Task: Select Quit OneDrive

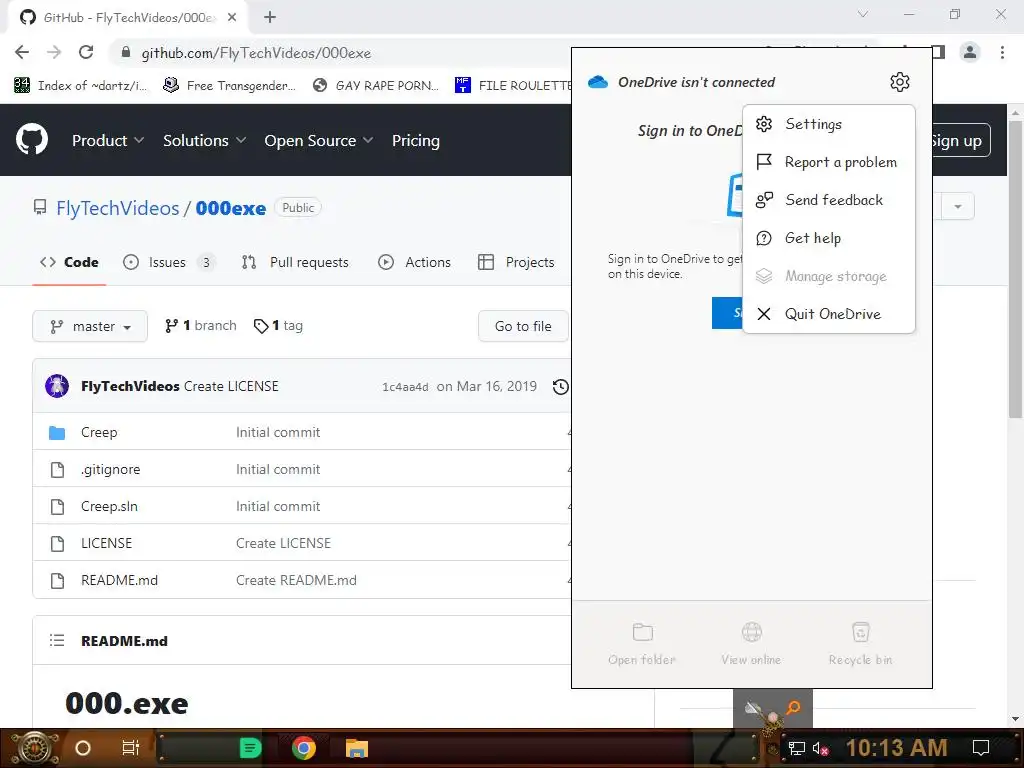Action: click(x=829, y=314)
